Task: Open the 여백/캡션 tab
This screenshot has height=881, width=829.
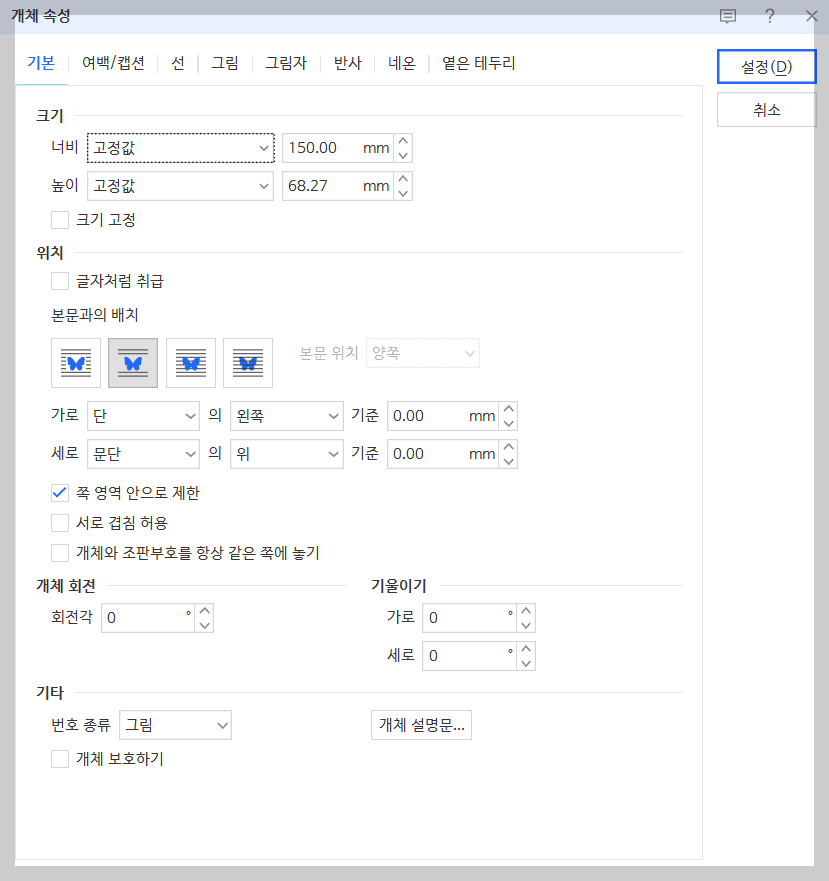Action: (113, 63)
